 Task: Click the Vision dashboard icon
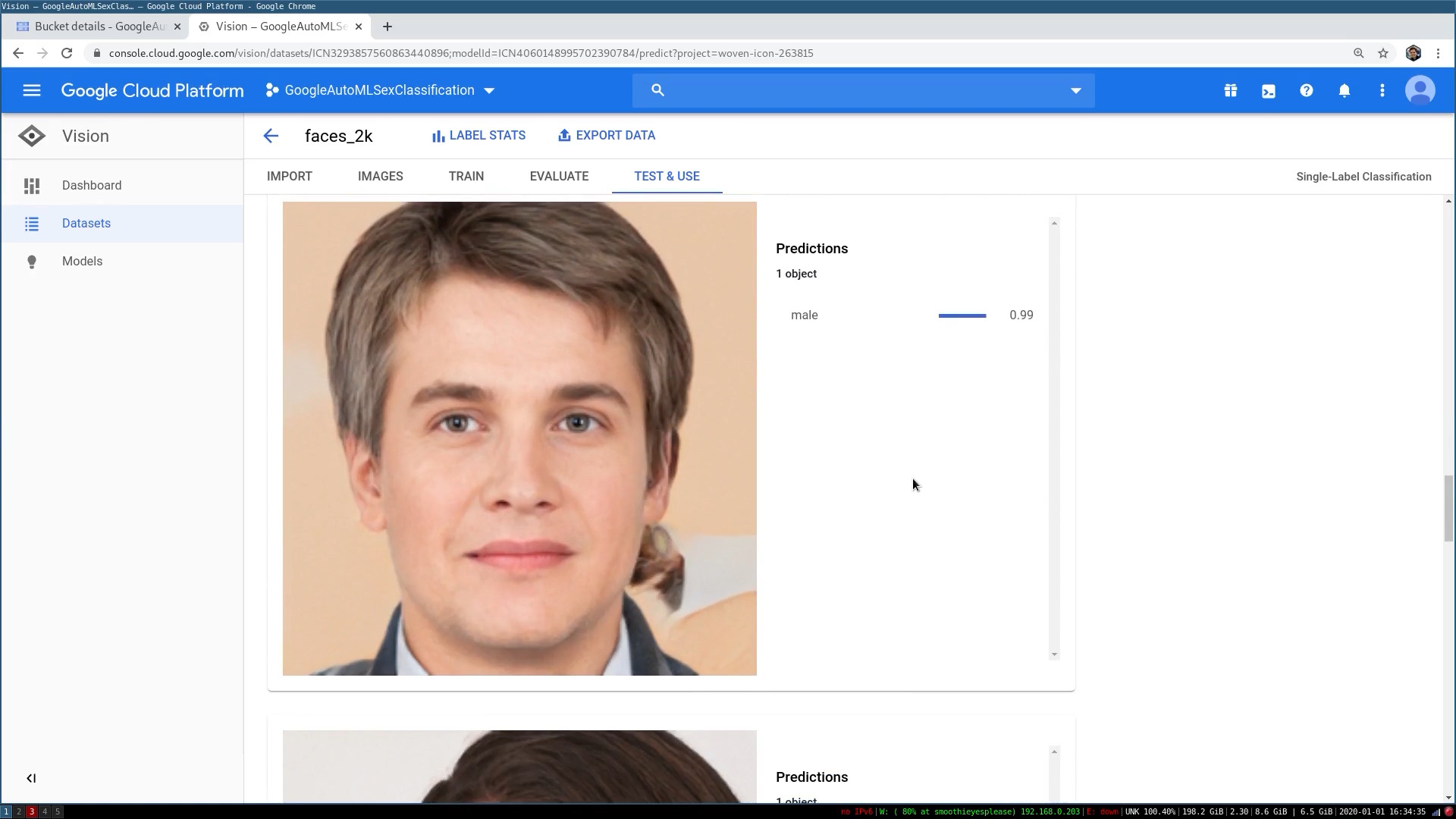(32, 185)
